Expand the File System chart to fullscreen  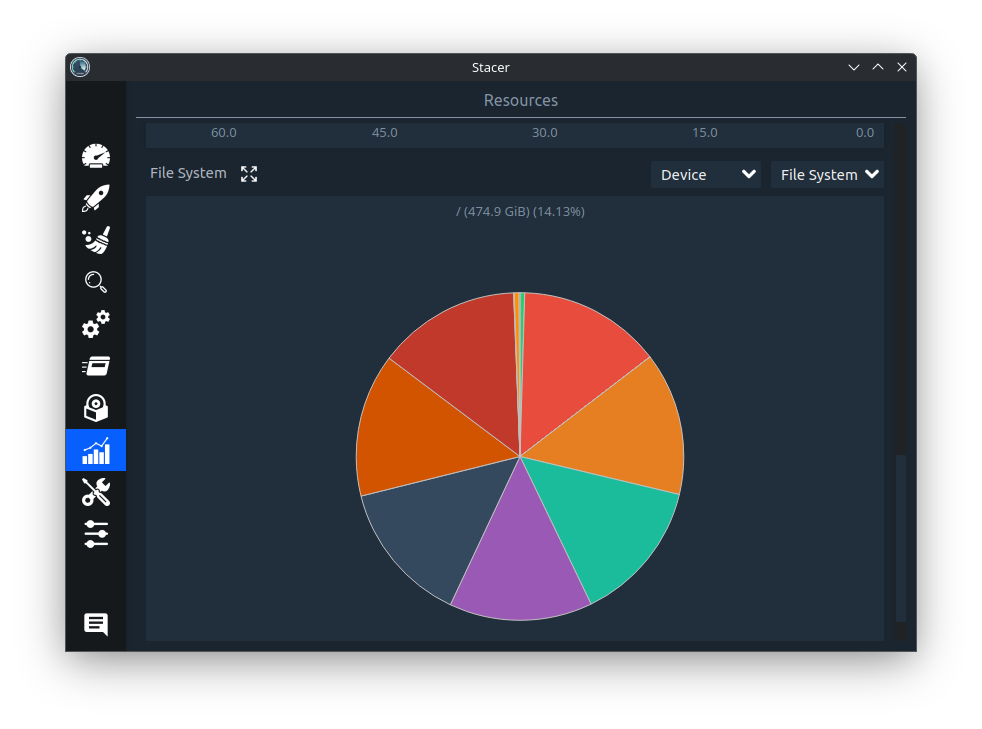tap(249, 174)
